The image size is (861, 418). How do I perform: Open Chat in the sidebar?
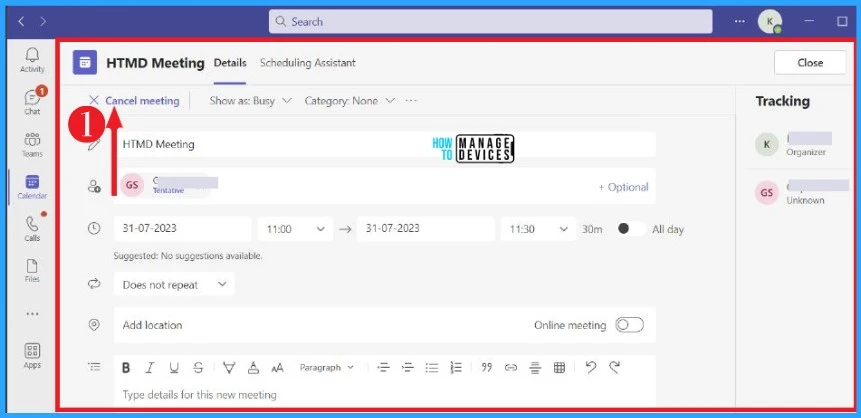pos(32,102)
